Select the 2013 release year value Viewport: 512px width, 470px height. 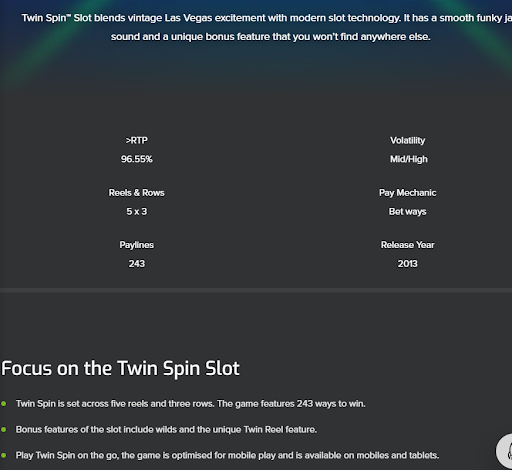408,264
